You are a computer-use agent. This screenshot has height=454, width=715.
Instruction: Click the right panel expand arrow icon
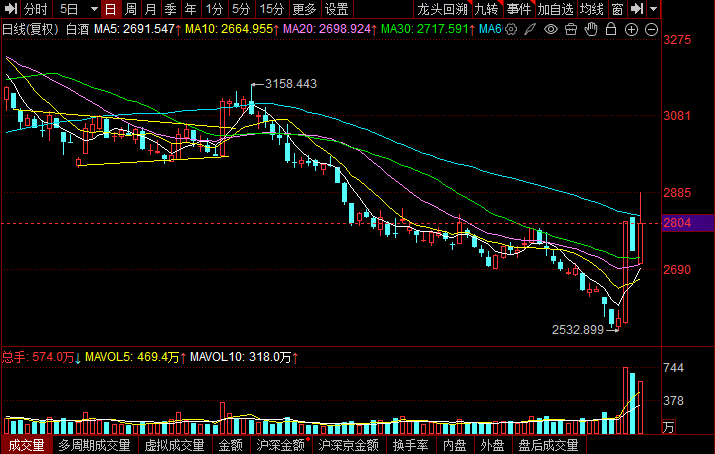pyautogui.click(x=637, y=9)
